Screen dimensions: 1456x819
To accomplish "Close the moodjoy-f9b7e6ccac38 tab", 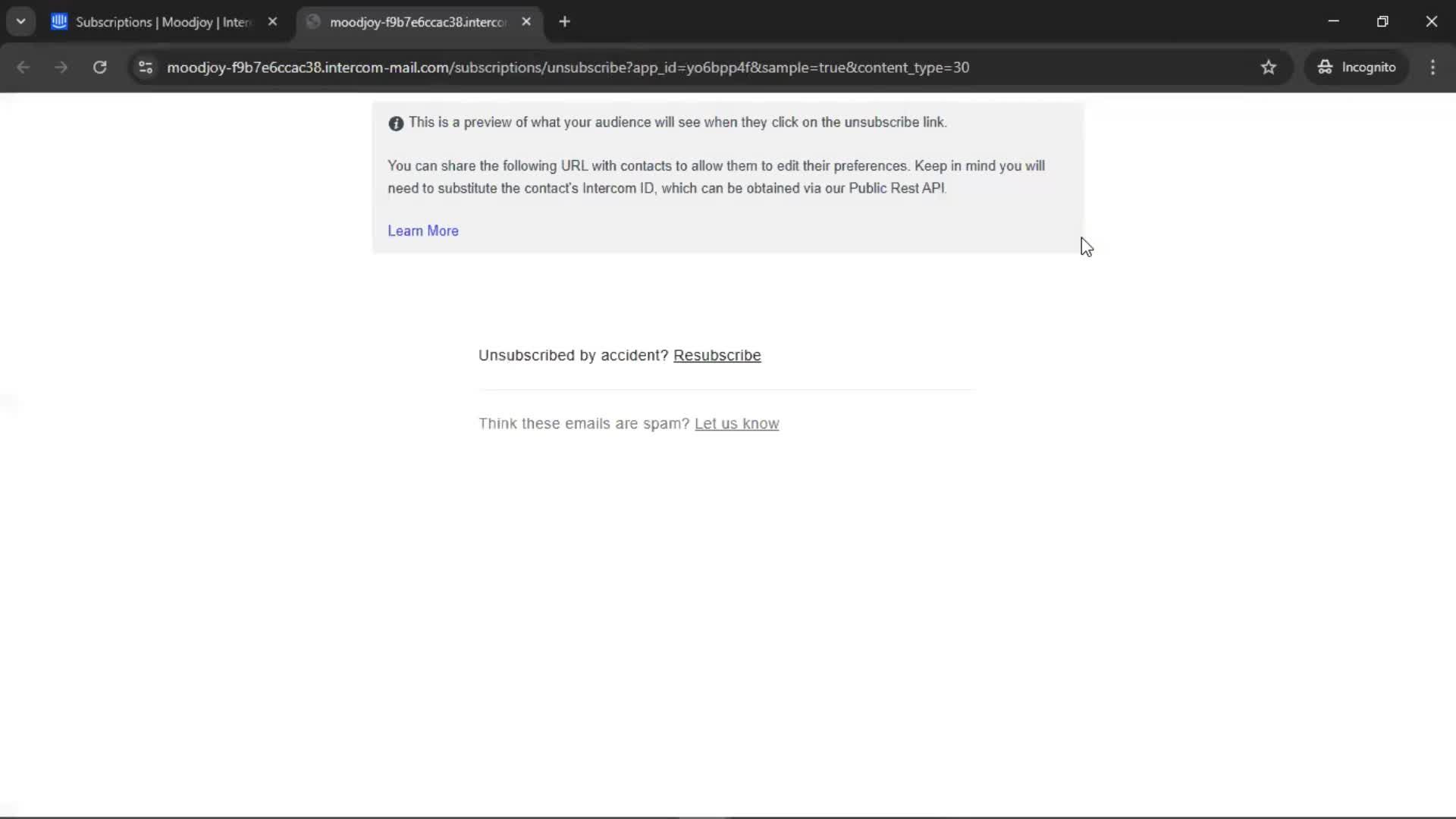I will coord(526,22).
